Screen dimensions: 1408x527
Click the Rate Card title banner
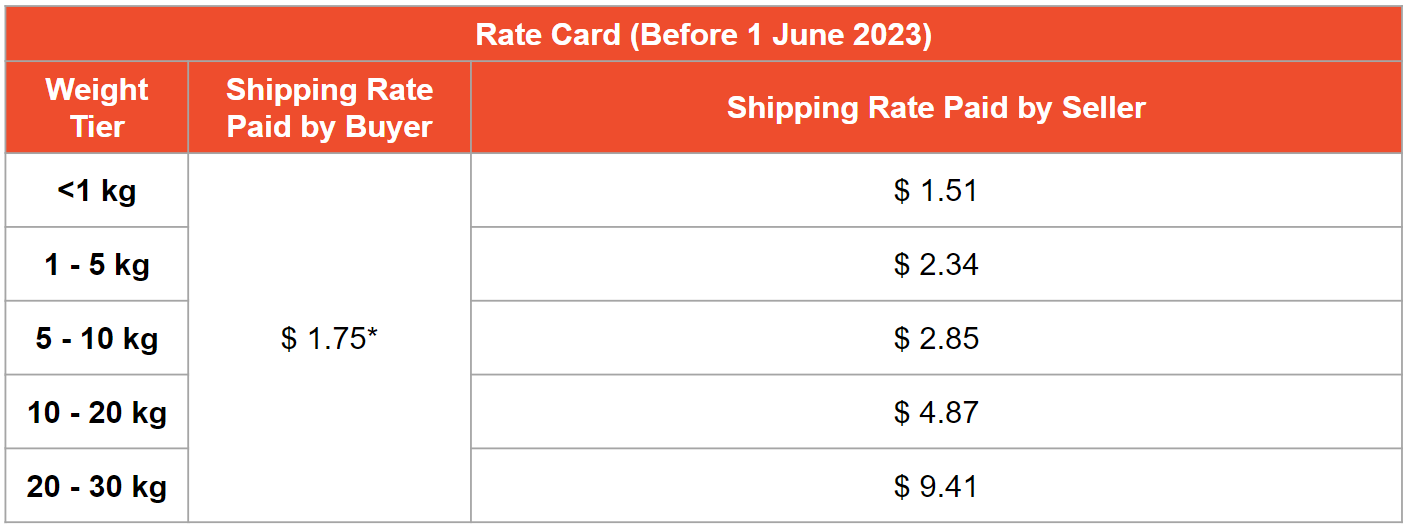(703, 35)
